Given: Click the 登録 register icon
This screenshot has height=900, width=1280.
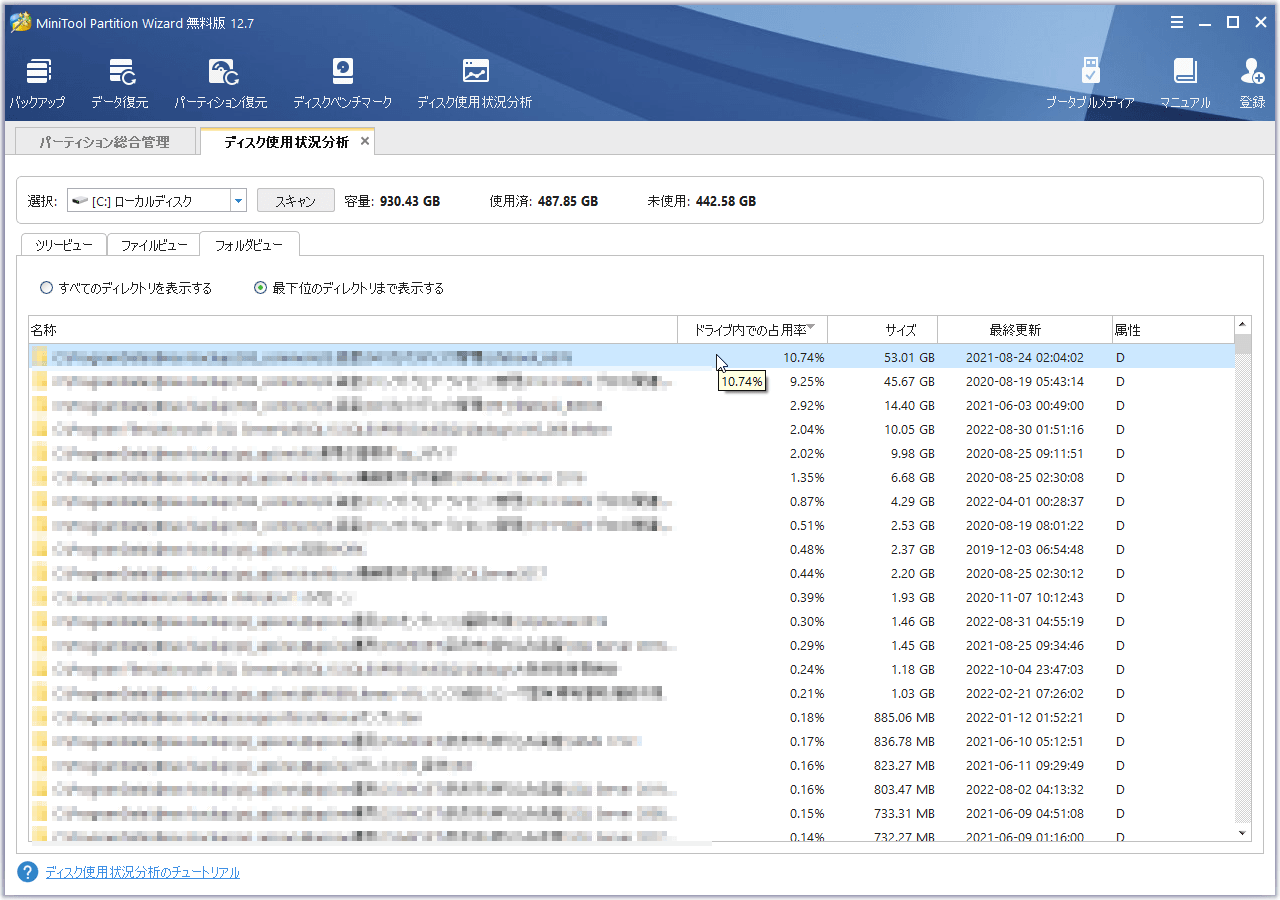Looking at the screenshot, I should pos(1252,82).
